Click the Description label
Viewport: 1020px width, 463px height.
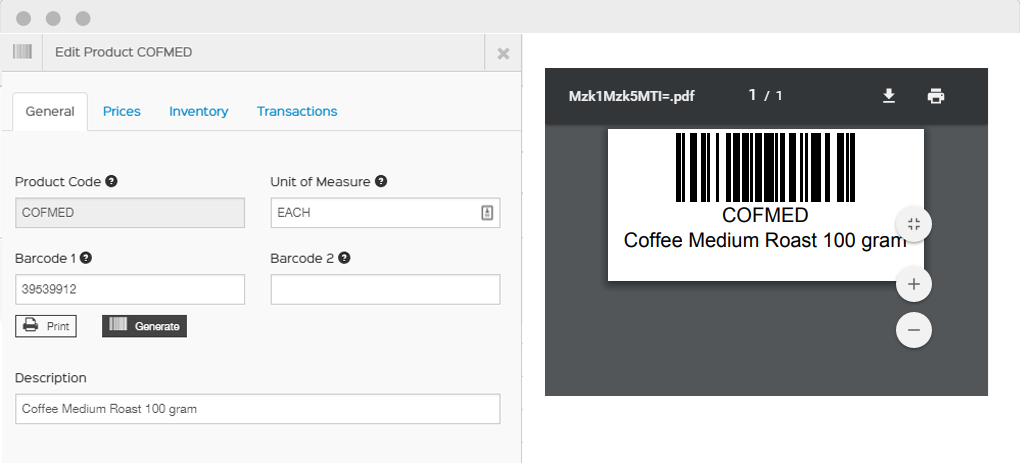point(51,378)
